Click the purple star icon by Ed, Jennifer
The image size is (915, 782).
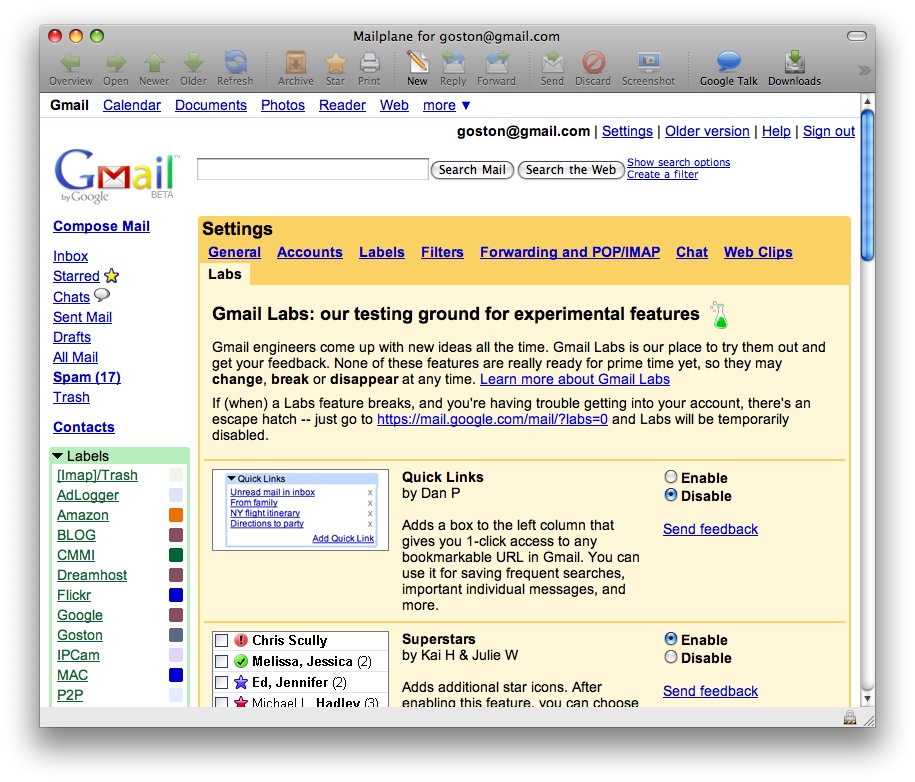point(241,682)
